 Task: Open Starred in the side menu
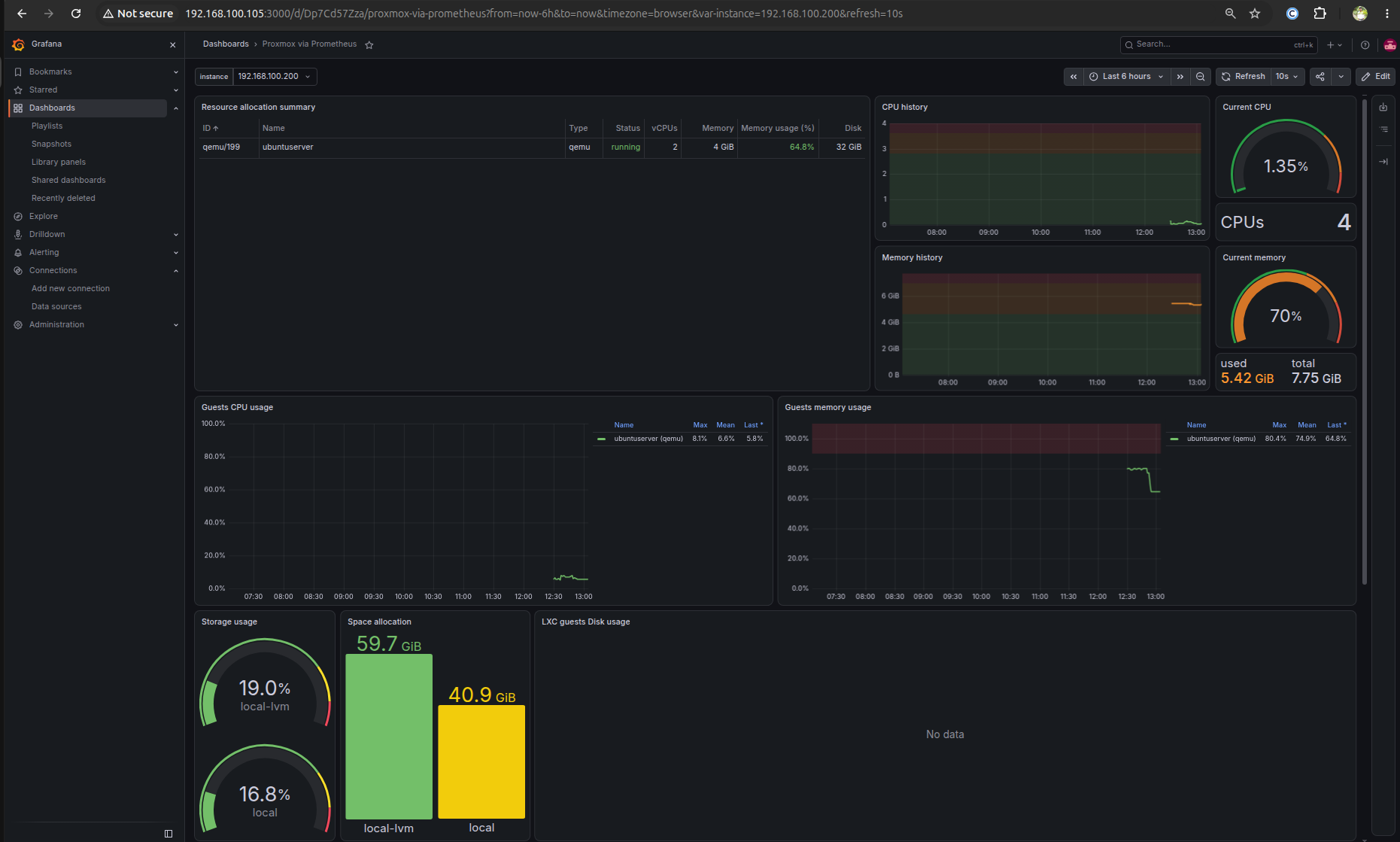[x=43, y=90]
